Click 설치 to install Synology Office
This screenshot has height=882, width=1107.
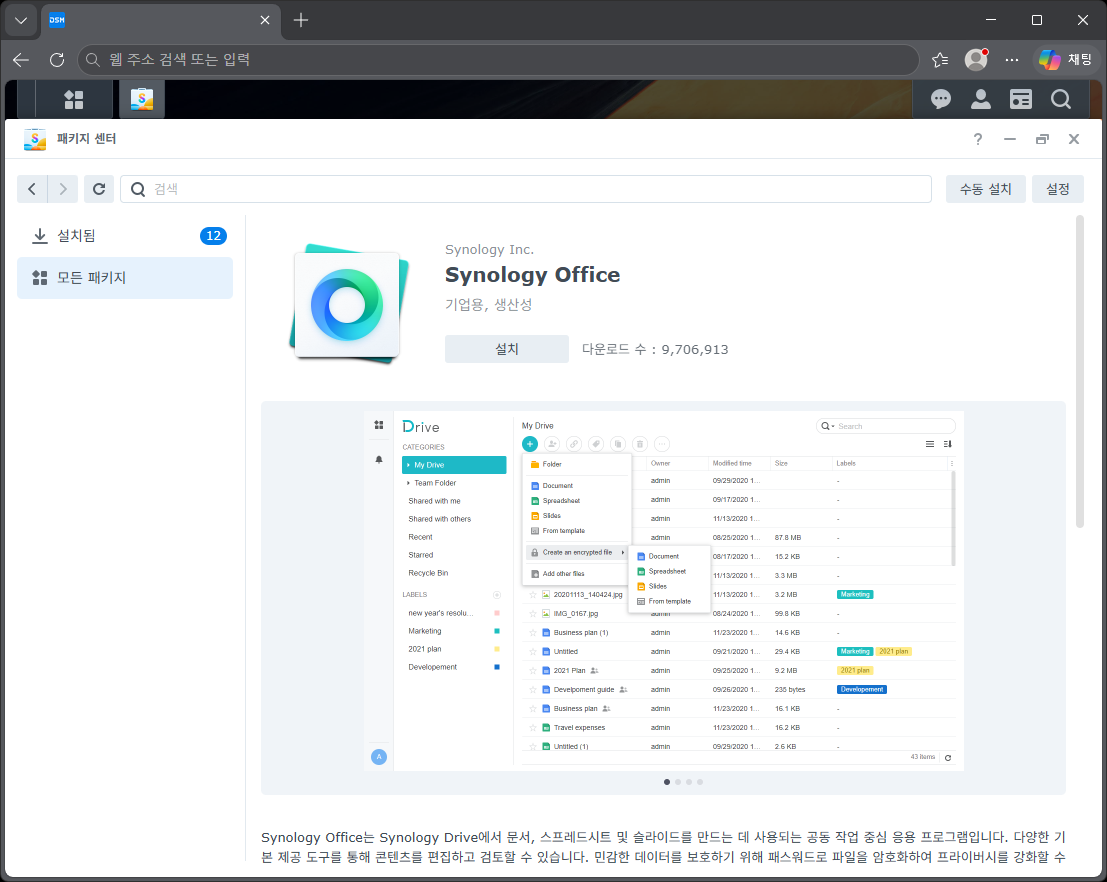507,349
